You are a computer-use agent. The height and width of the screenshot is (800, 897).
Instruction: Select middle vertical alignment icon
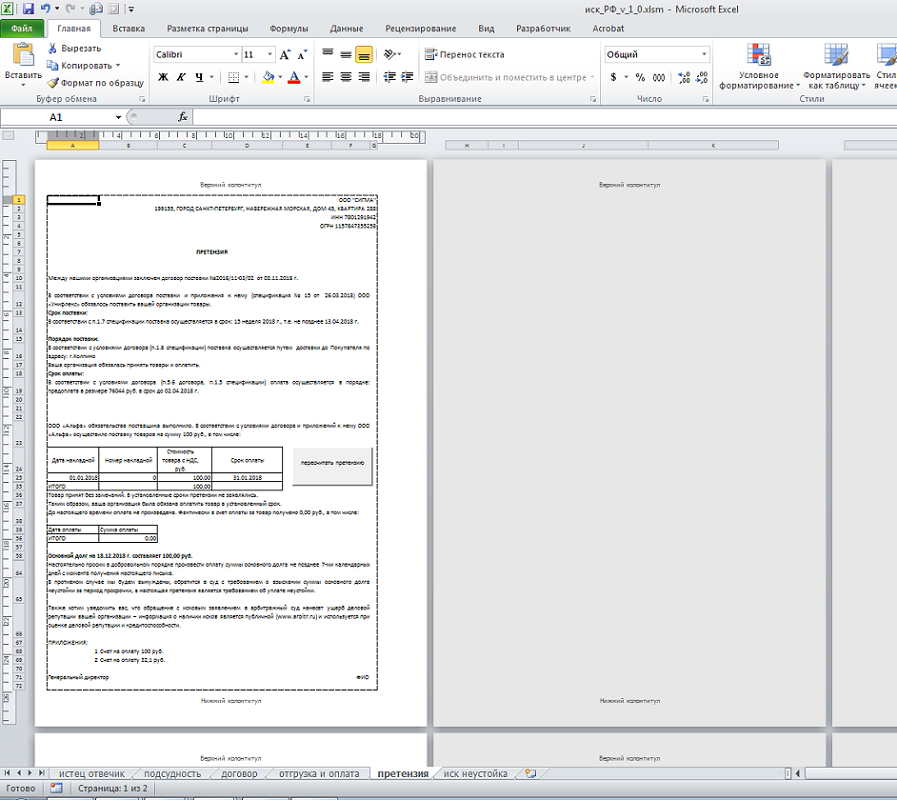click(x=346, y=54)
